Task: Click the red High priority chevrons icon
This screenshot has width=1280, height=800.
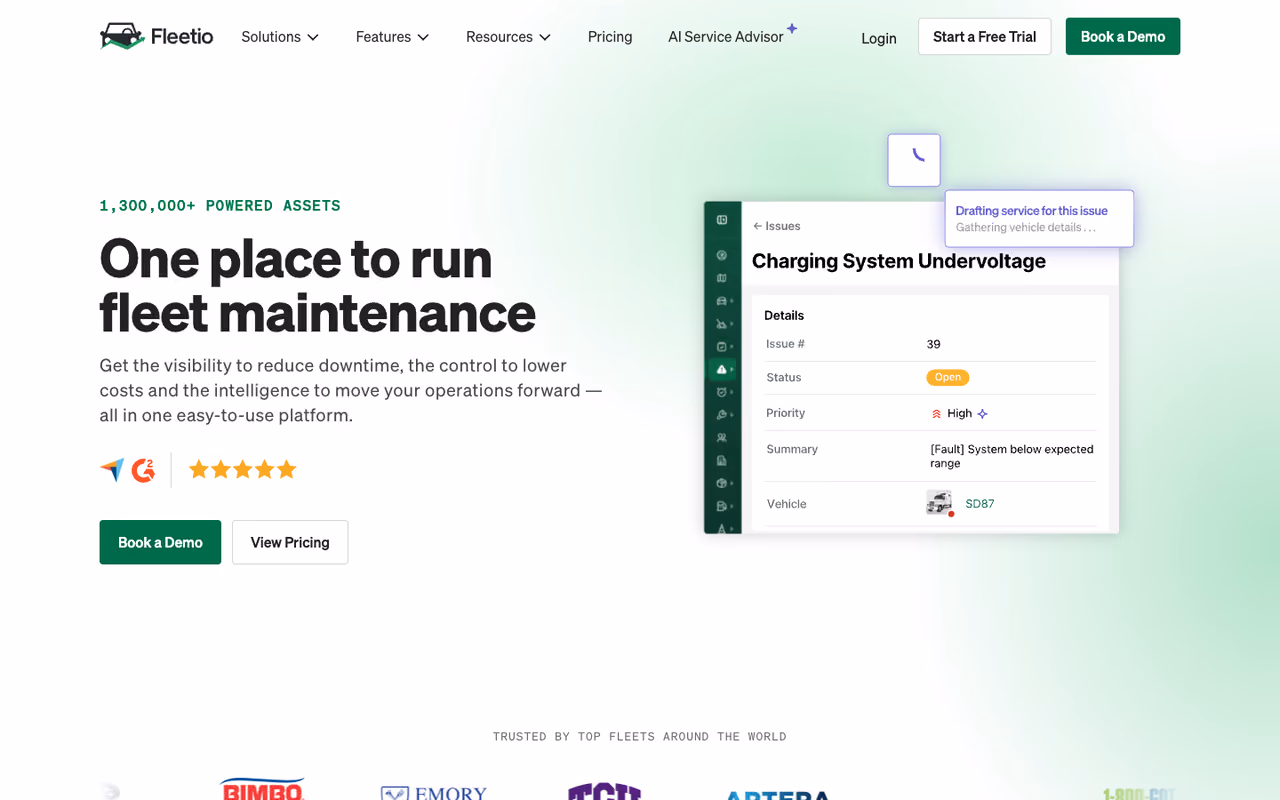Action: pos(937,413)
